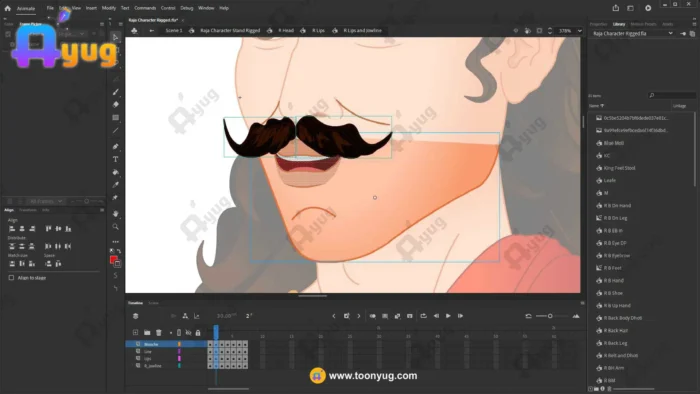Click the Align left edge icon
This screenshot has width=700, height=394.
click(x=12, y=228)
